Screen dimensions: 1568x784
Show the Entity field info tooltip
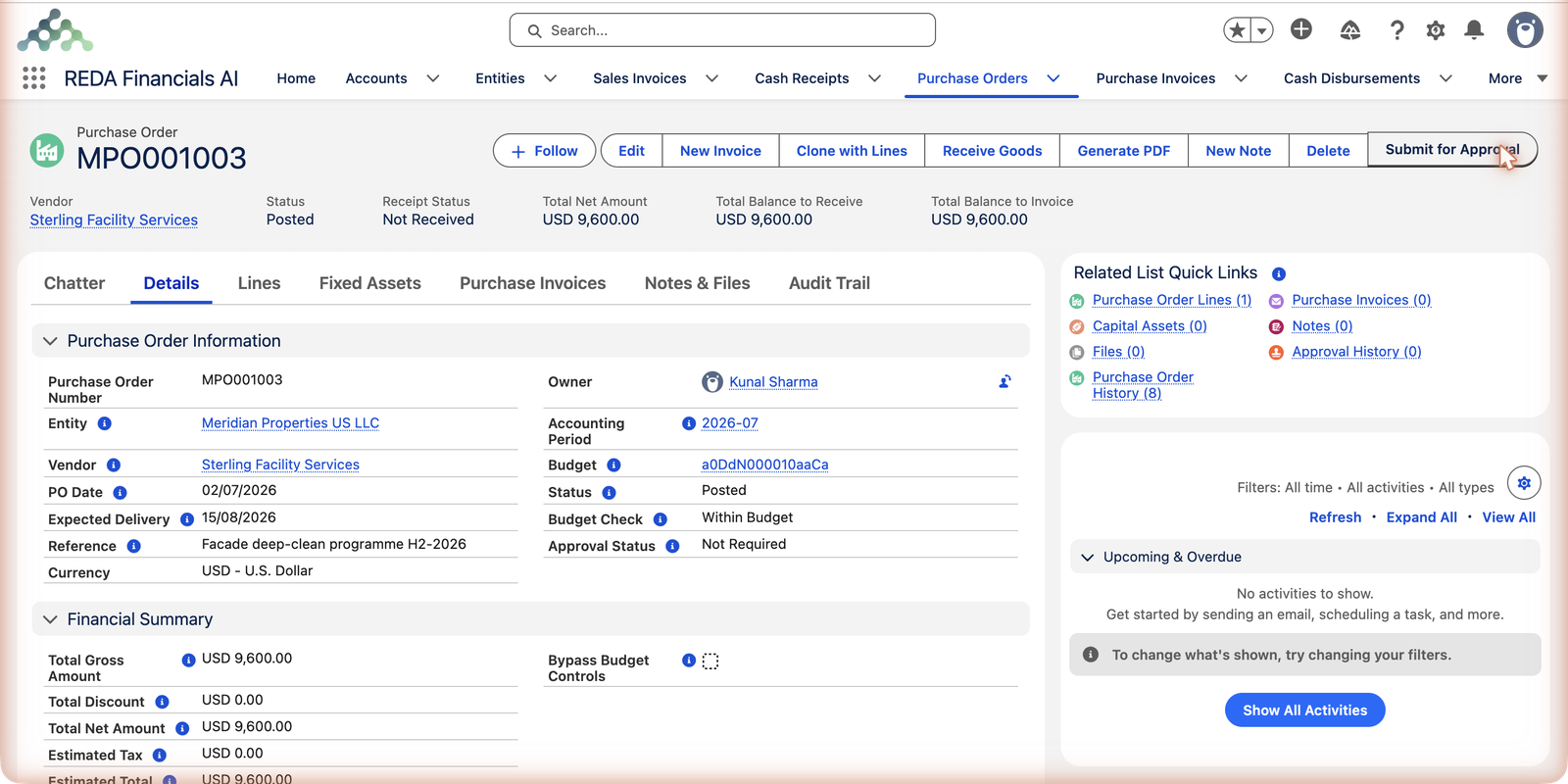click(x=105, y=423)
